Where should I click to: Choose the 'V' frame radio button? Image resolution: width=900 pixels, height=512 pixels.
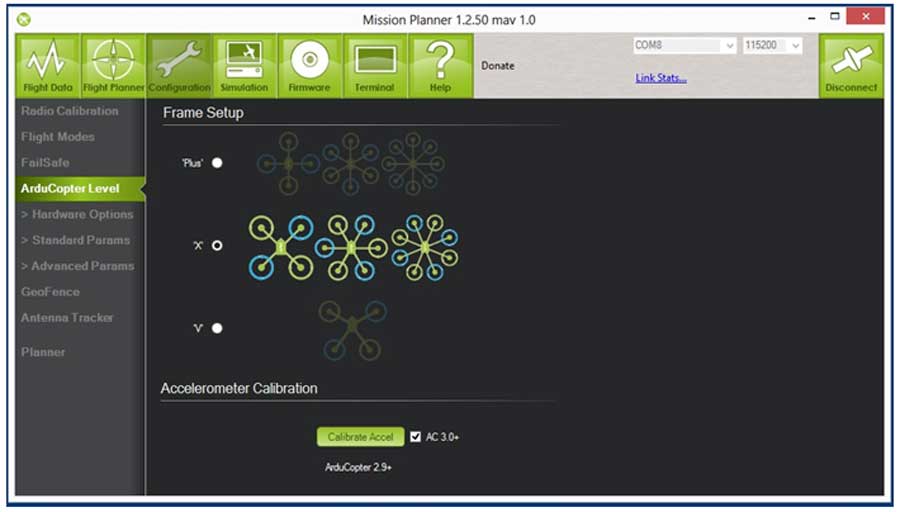(217, 328)
